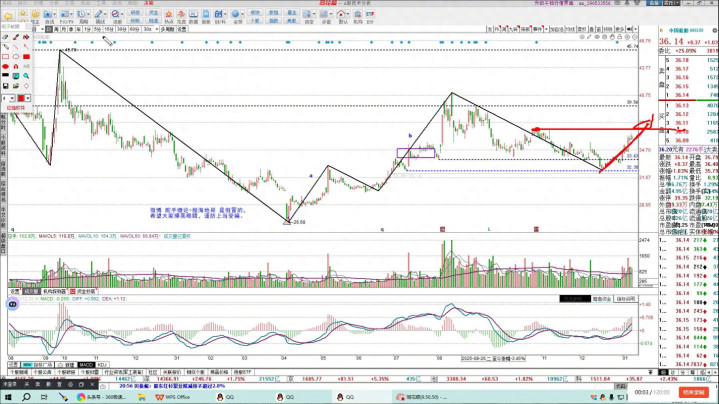
Task: Open the 成交量 indicator tab
Action: coord(31,291)
